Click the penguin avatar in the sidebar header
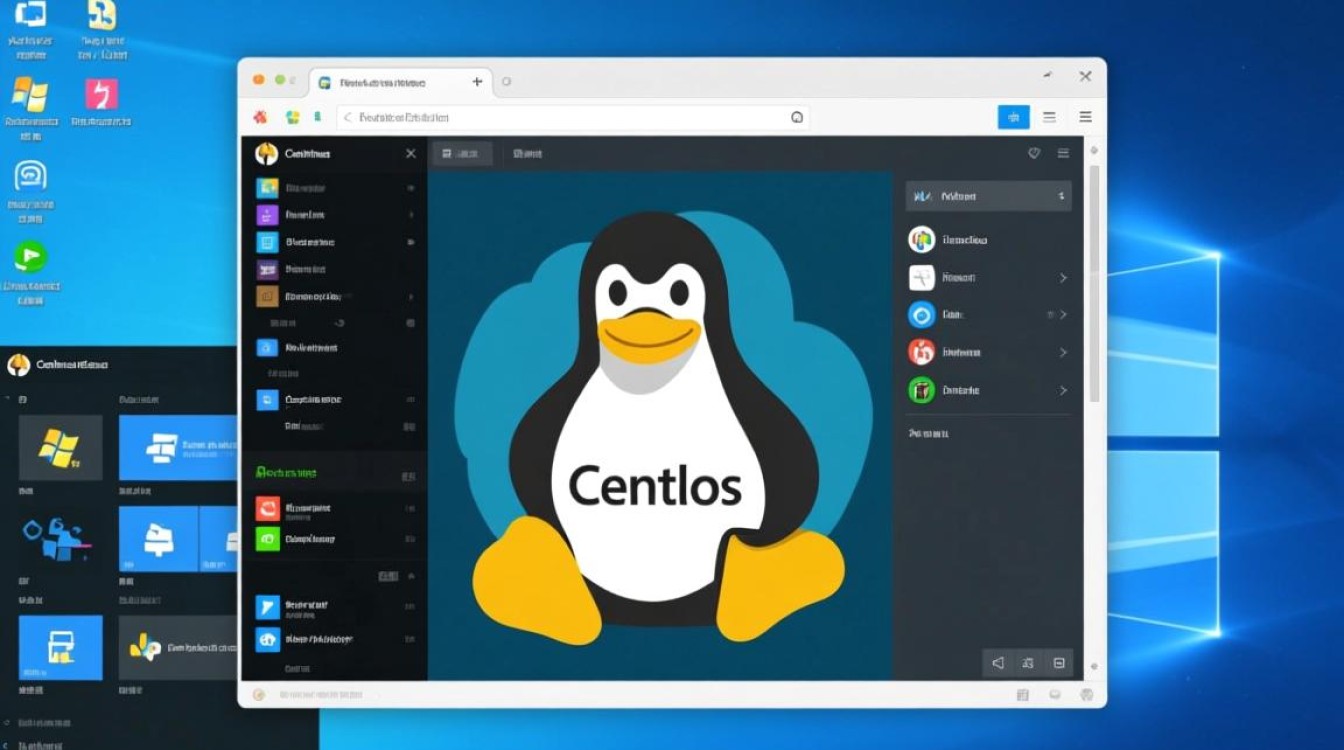The width and height of the screenshot is (1344, 750). point(266,154)
